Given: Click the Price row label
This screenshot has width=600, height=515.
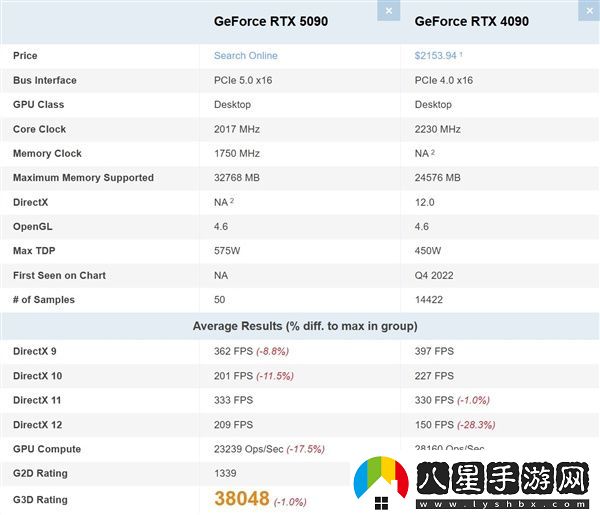Looking at the screenshot, I should (25, 55).
